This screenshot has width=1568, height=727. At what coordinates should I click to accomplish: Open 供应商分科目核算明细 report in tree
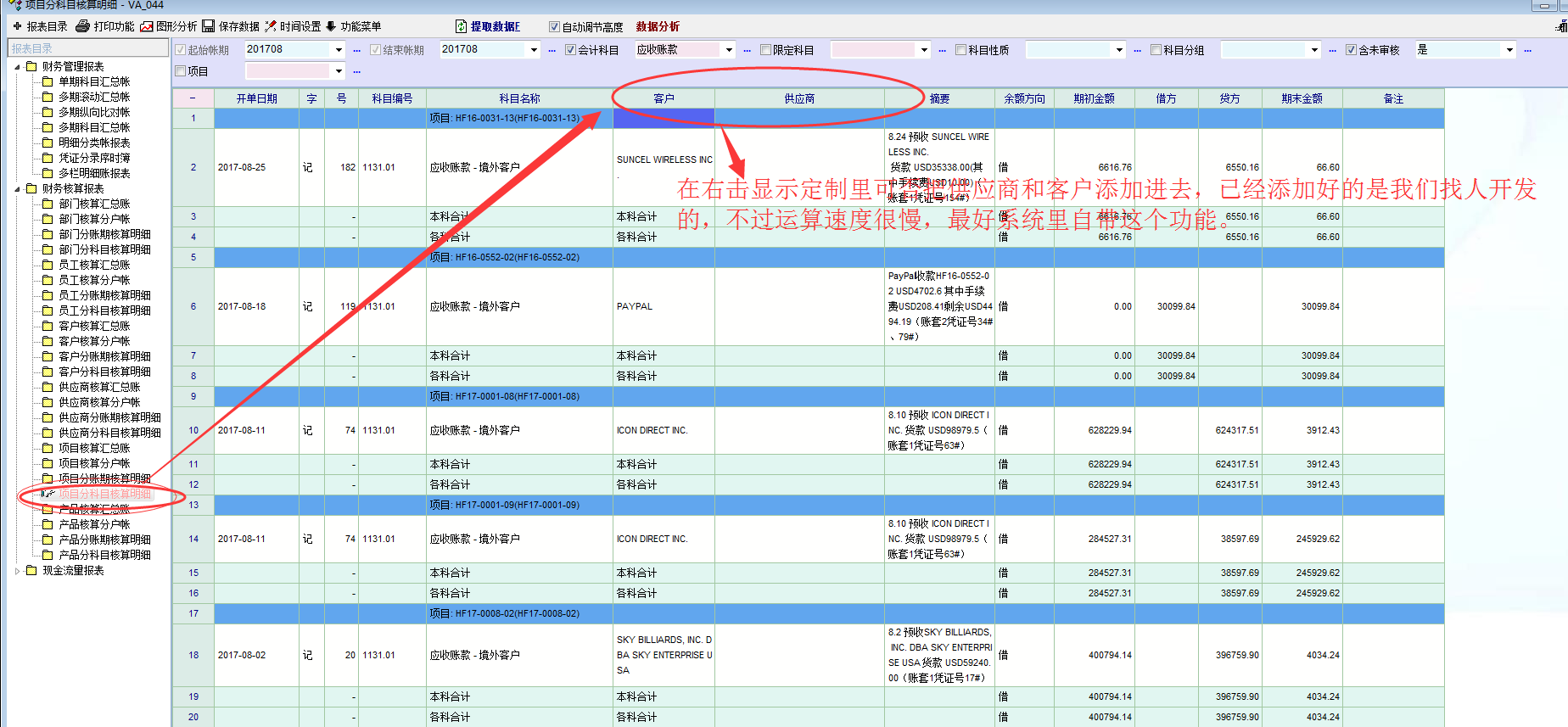tap(109, 433)
